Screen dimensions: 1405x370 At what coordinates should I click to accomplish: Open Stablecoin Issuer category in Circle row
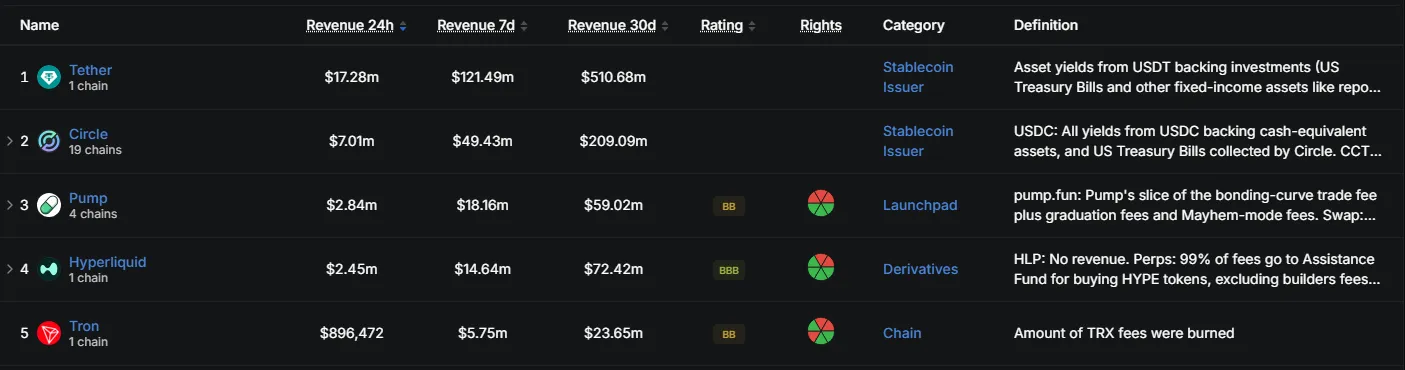point(918,141)
